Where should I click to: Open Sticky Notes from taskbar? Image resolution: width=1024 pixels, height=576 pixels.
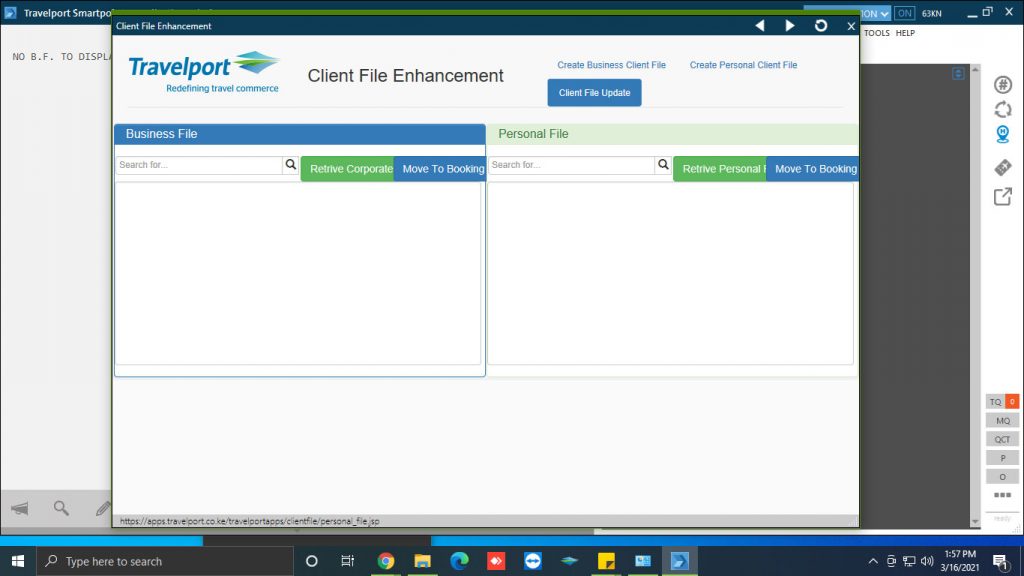(606, 561)
